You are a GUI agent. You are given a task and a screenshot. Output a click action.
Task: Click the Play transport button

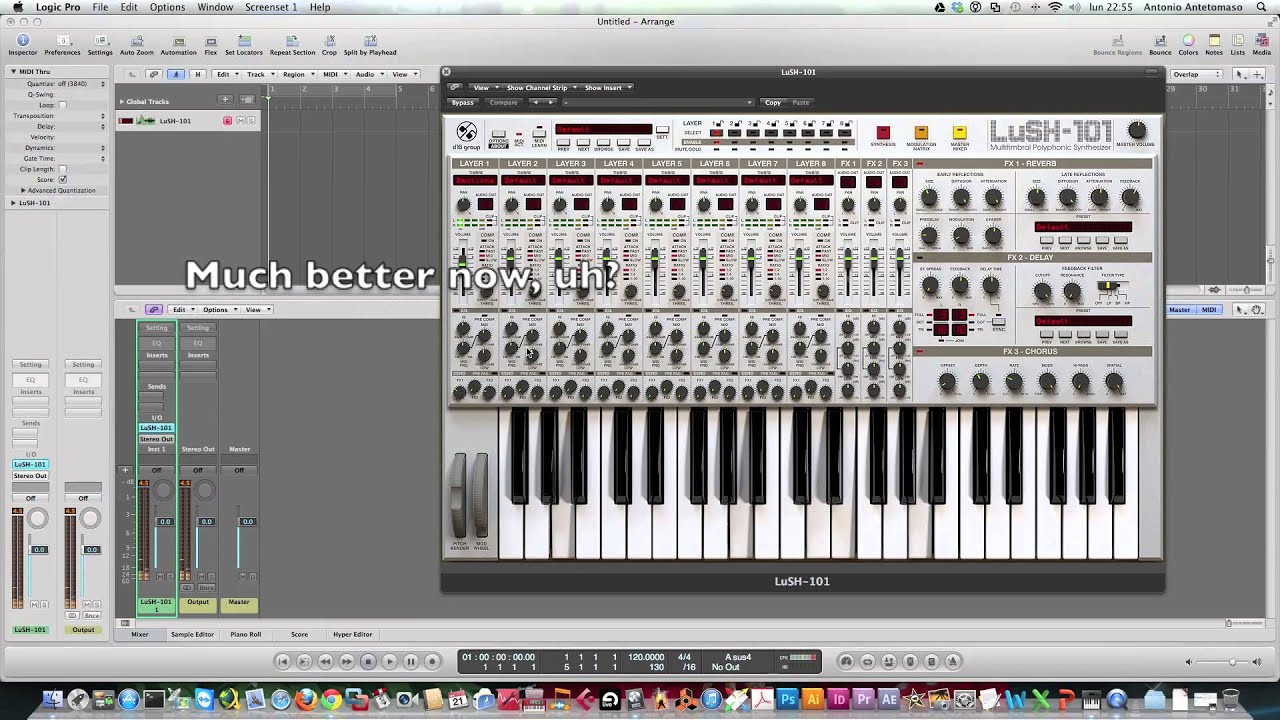[x=390, y=661]
